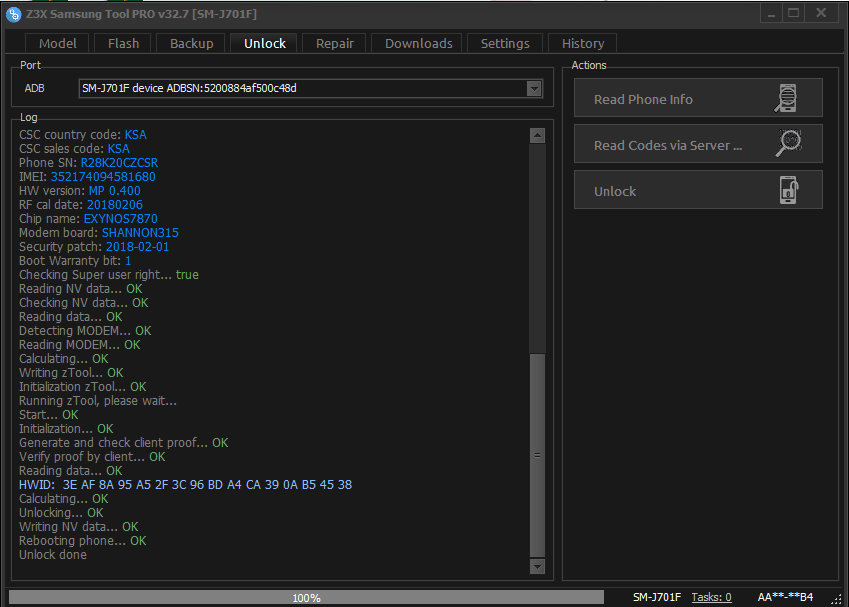
Task: Click Chip name EXYNOS7870 value
Action: tap(121, 219)
